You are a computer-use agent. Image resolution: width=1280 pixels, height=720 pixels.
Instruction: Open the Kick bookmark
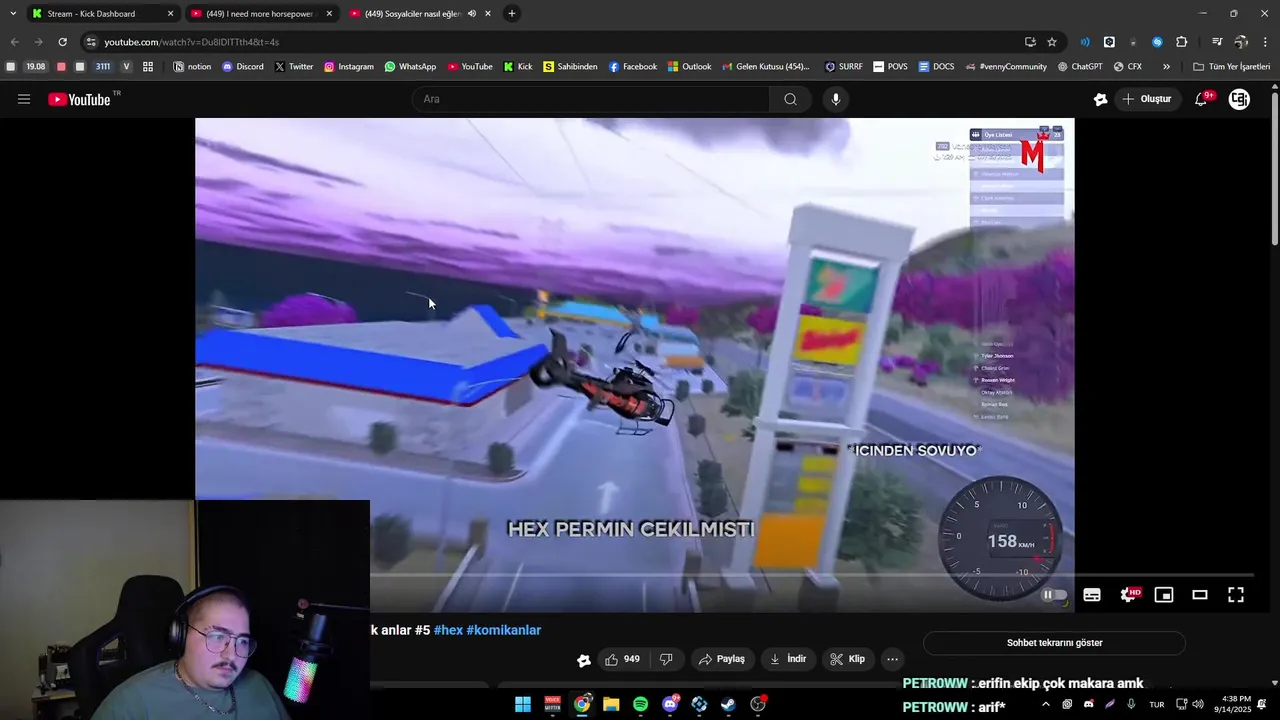pyautogui.click(x=518, y=67)
